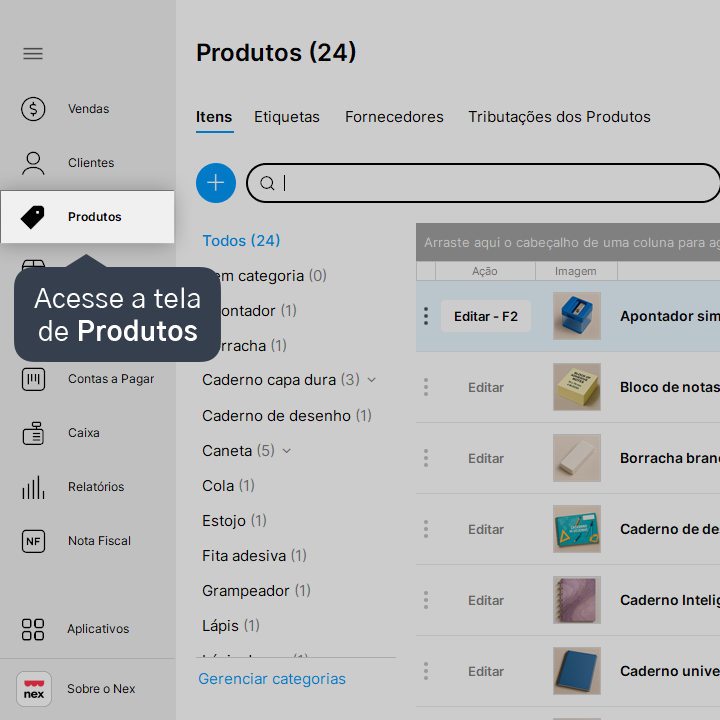Switch to the Itens tab

point(214,117)
